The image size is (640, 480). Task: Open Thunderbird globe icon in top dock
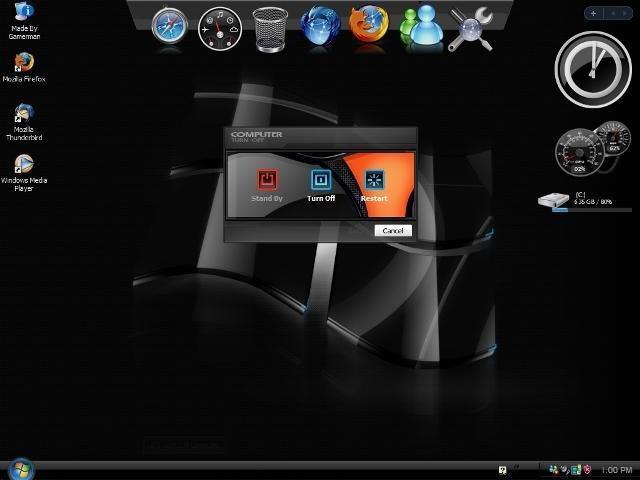point(320,25)
